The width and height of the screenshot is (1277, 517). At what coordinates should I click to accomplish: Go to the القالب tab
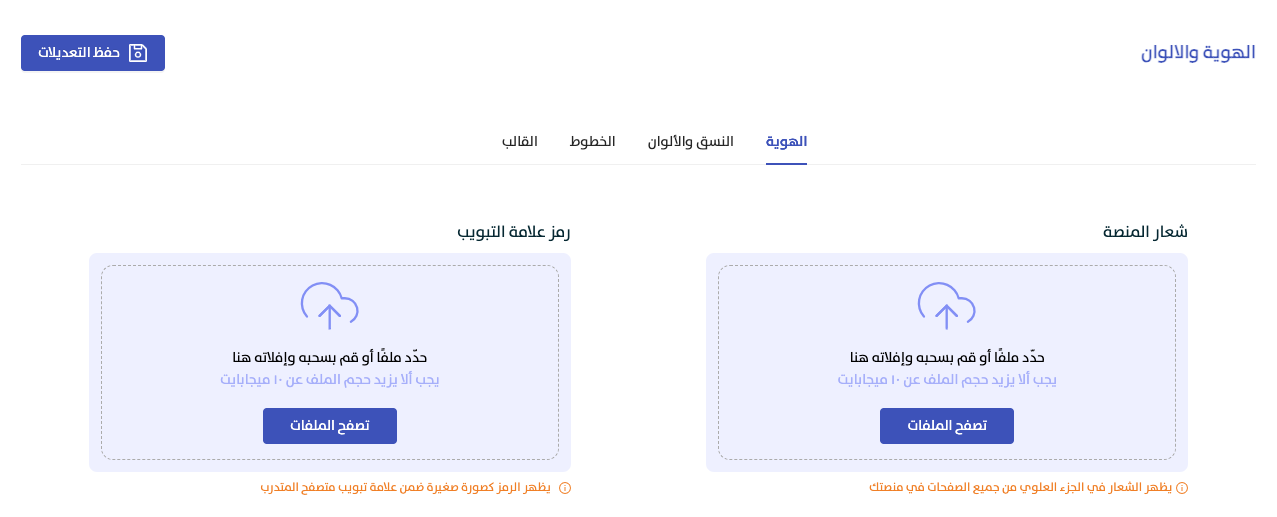(520, 142)
